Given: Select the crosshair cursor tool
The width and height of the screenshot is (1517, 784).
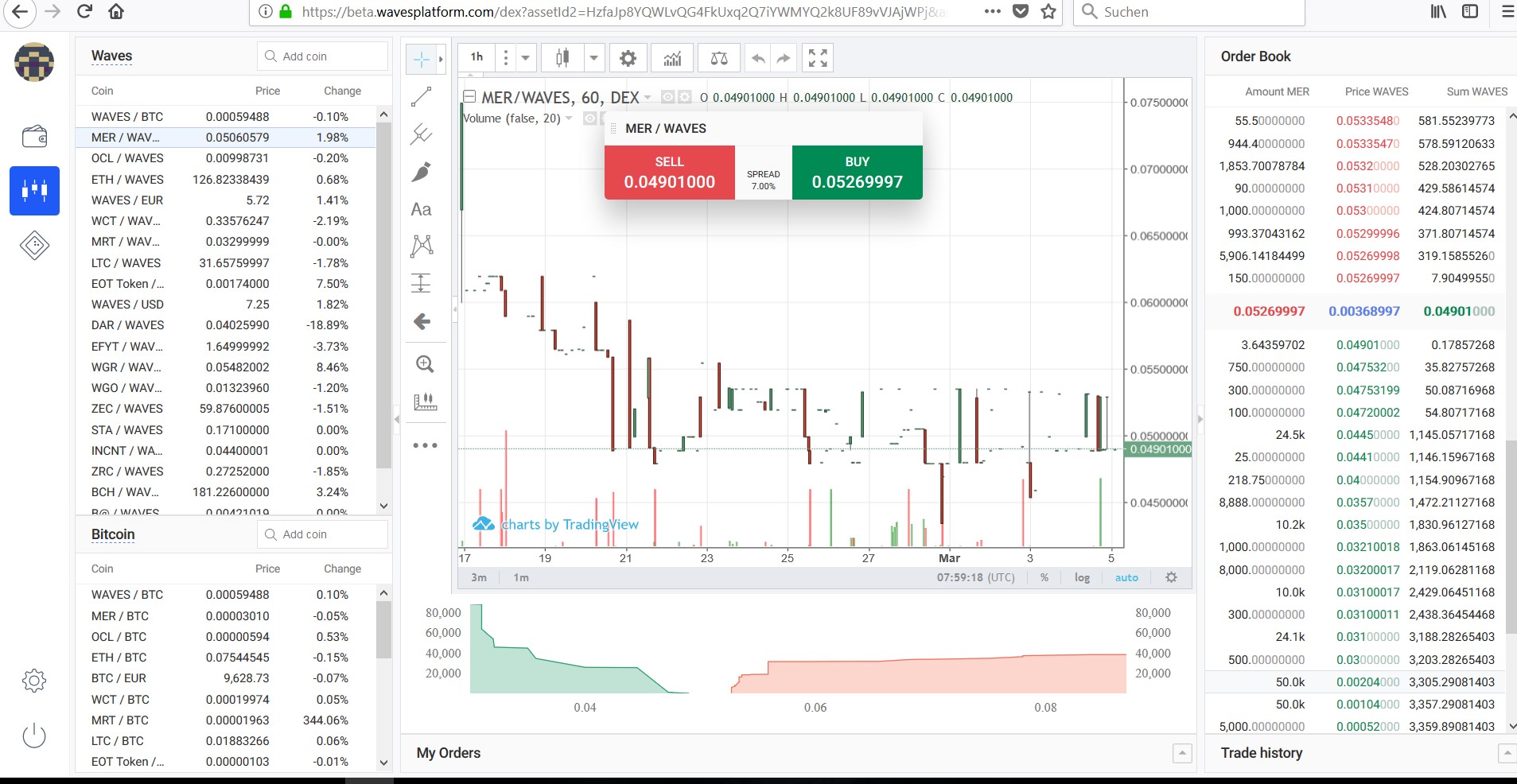Looking at the screenshot, I should (x=421, y=59).
